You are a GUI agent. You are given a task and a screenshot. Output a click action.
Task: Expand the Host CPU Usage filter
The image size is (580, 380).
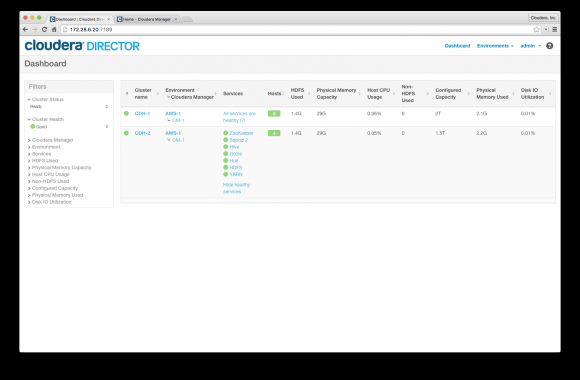pos(48,174)
